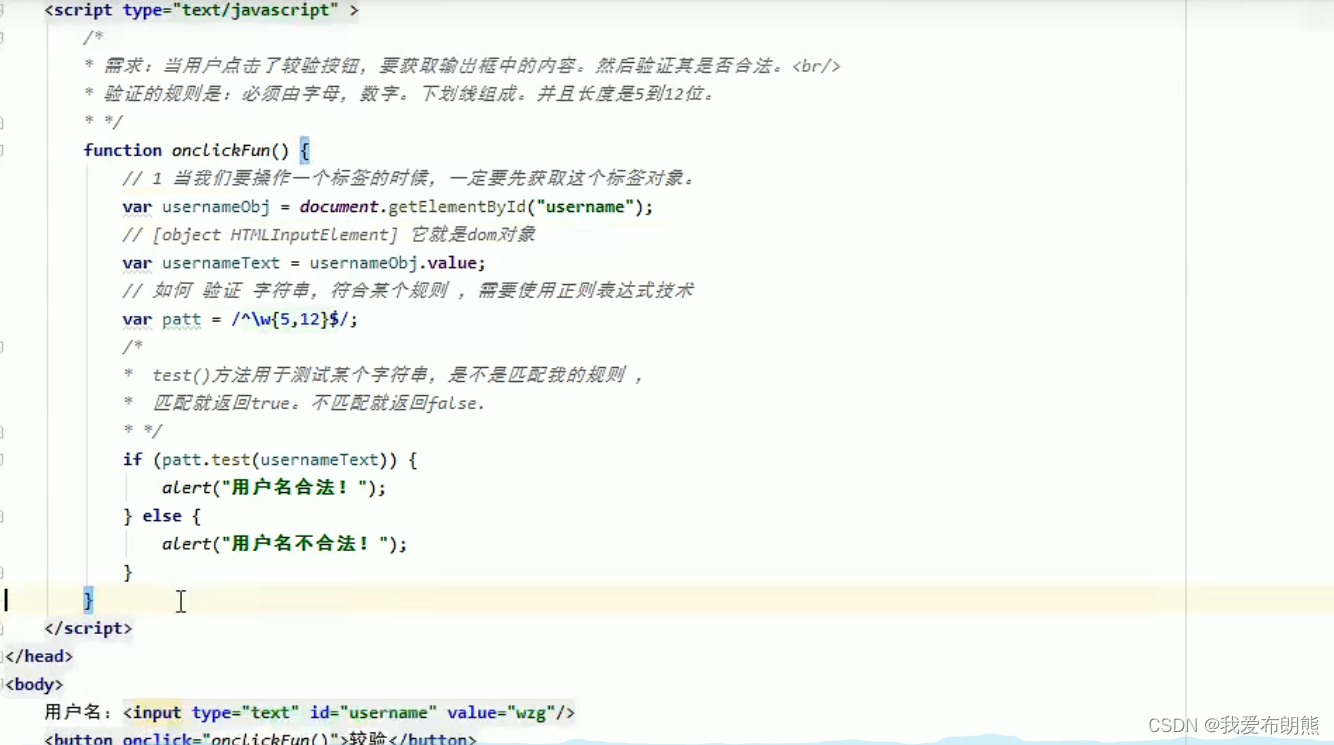Click the id="username" attribute in the input tag

pos(373,713)
